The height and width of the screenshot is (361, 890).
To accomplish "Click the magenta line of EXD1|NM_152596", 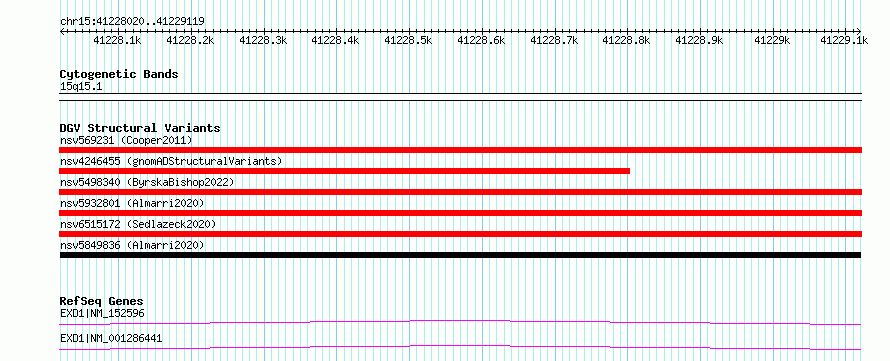I will tap(460, 322).
